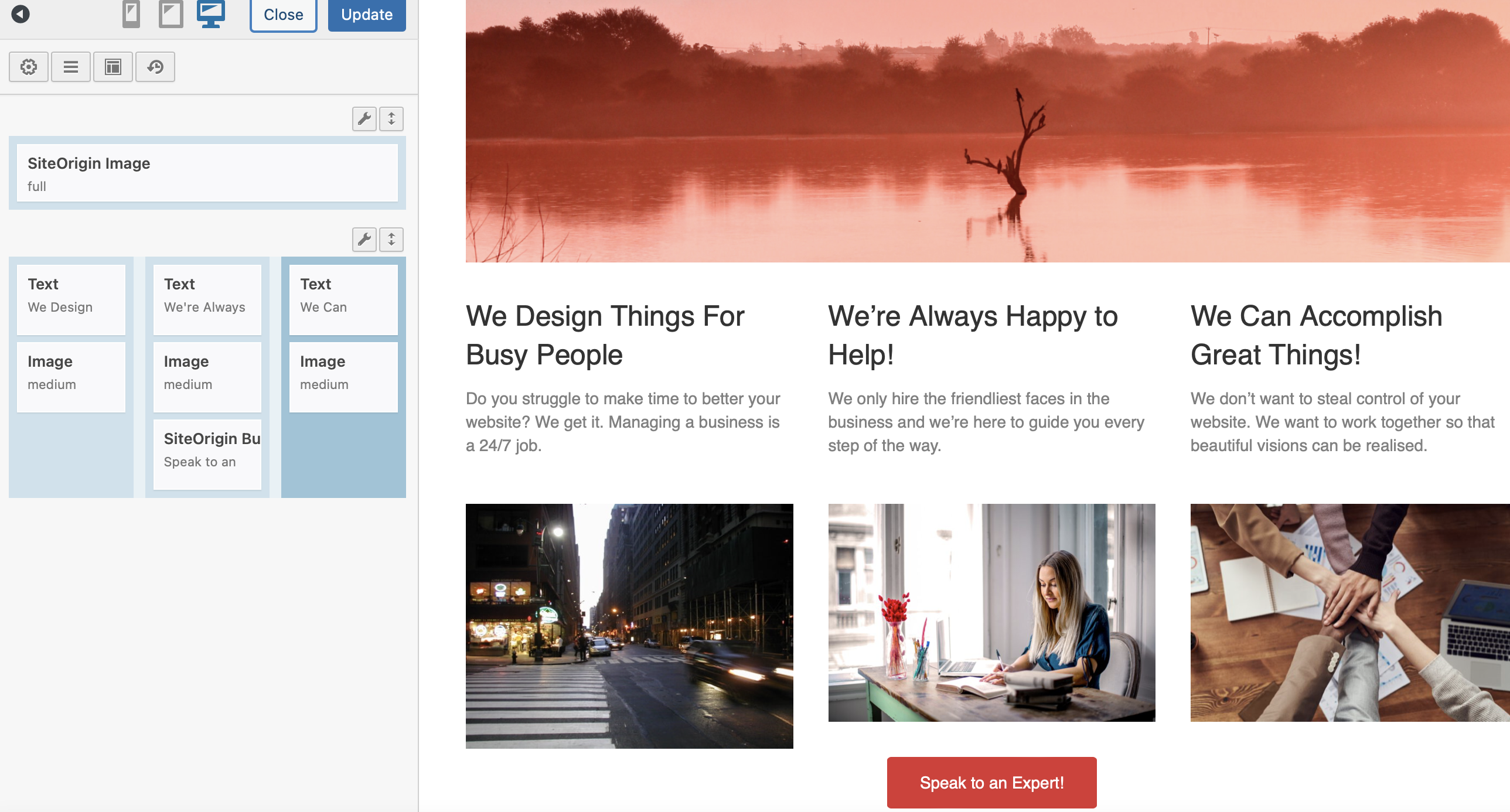Click the Add Row lines icon
Screen dimensions: 1510x812
(71, 67)
